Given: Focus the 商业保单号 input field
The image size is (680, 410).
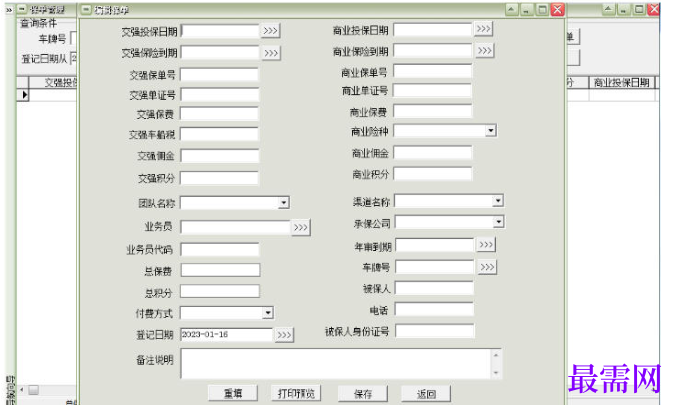Looking at the screenshot, I should pyautogui.click(x=433, y=72).
